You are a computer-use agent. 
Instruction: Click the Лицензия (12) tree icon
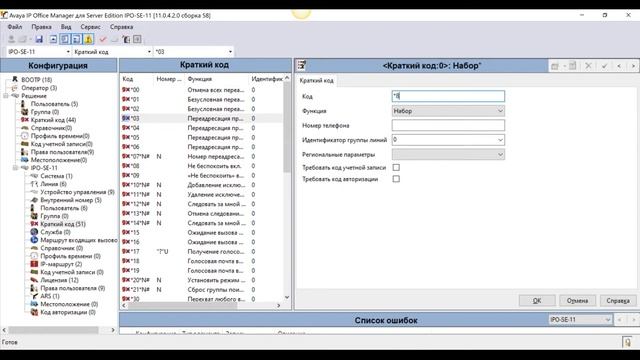34,280
